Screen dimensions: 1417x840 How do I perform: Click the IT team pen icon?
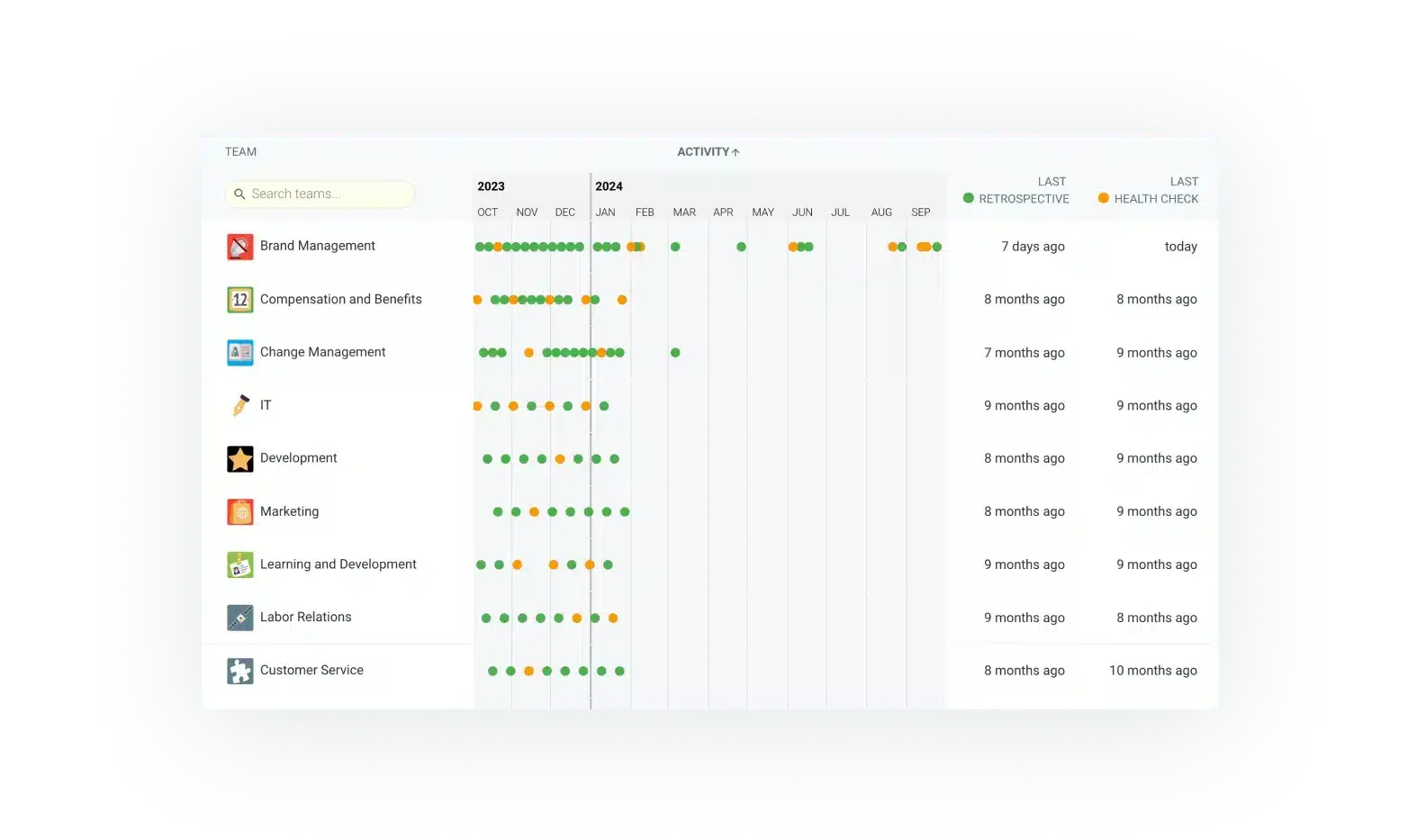pos(239,406)
